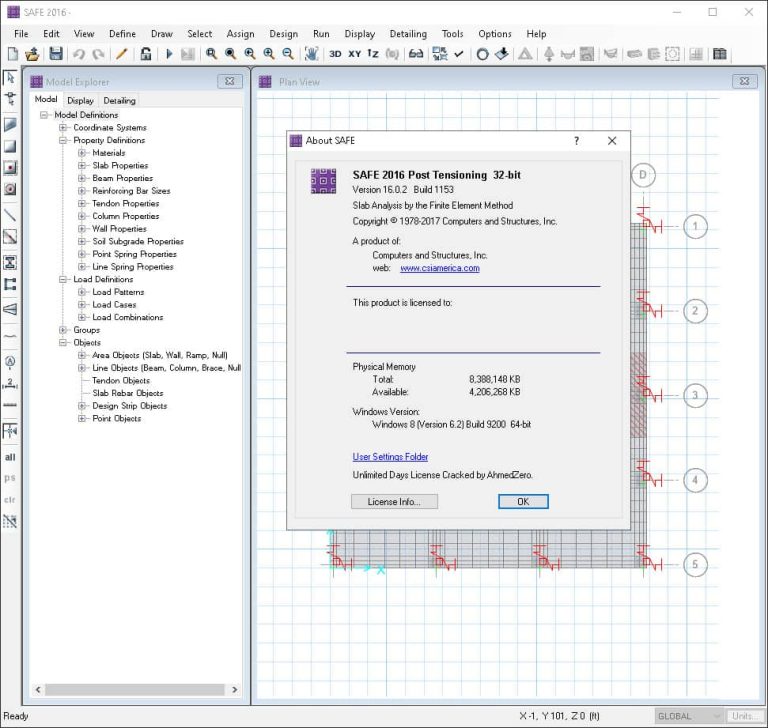Viewport: 768px width, 728px height.
Task: Open the www.csiamerica.com link
Action: [x=440, y=268]
